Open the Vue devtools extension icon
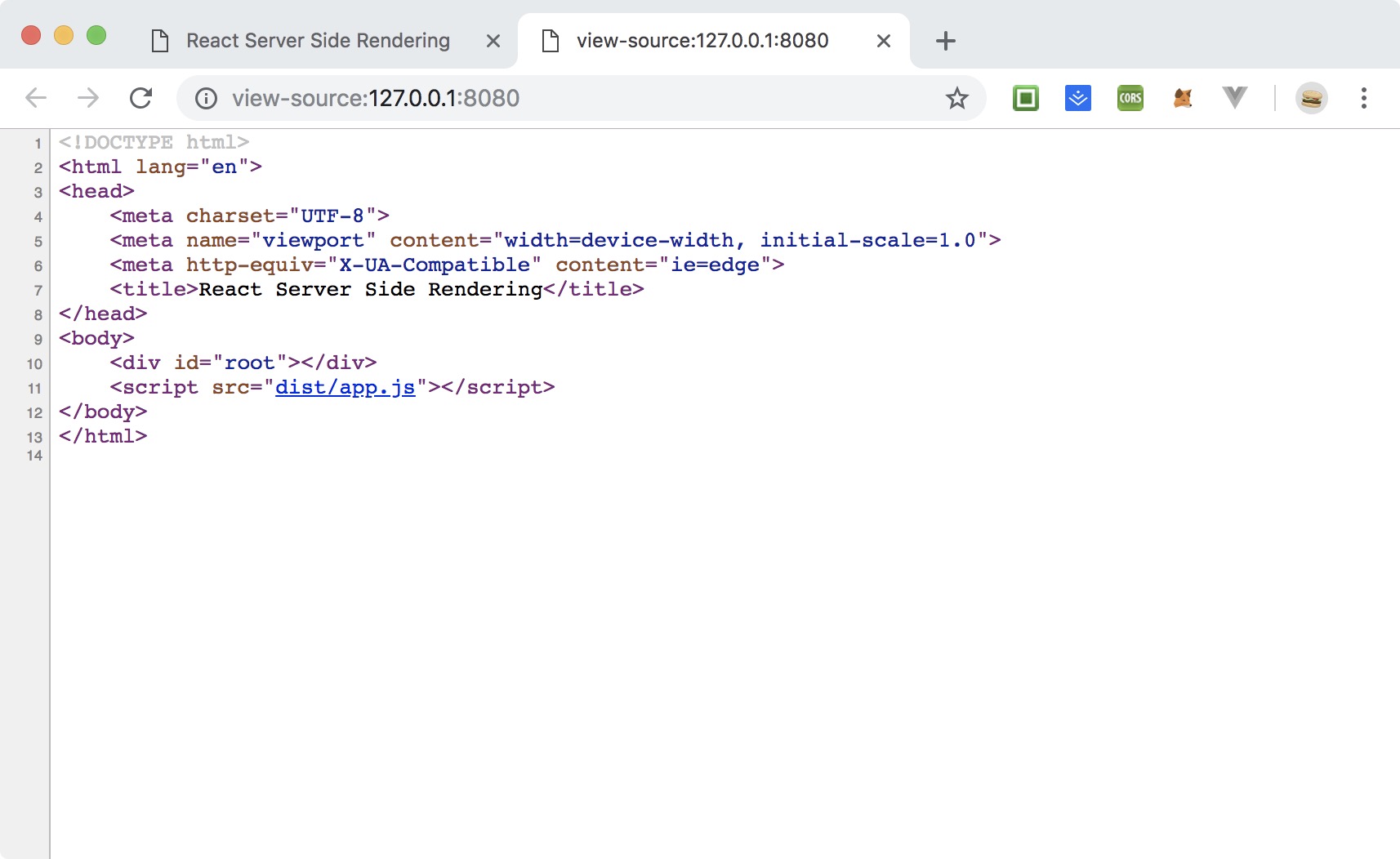Viewport: 1400px width, 859px height. (1235, 98)
